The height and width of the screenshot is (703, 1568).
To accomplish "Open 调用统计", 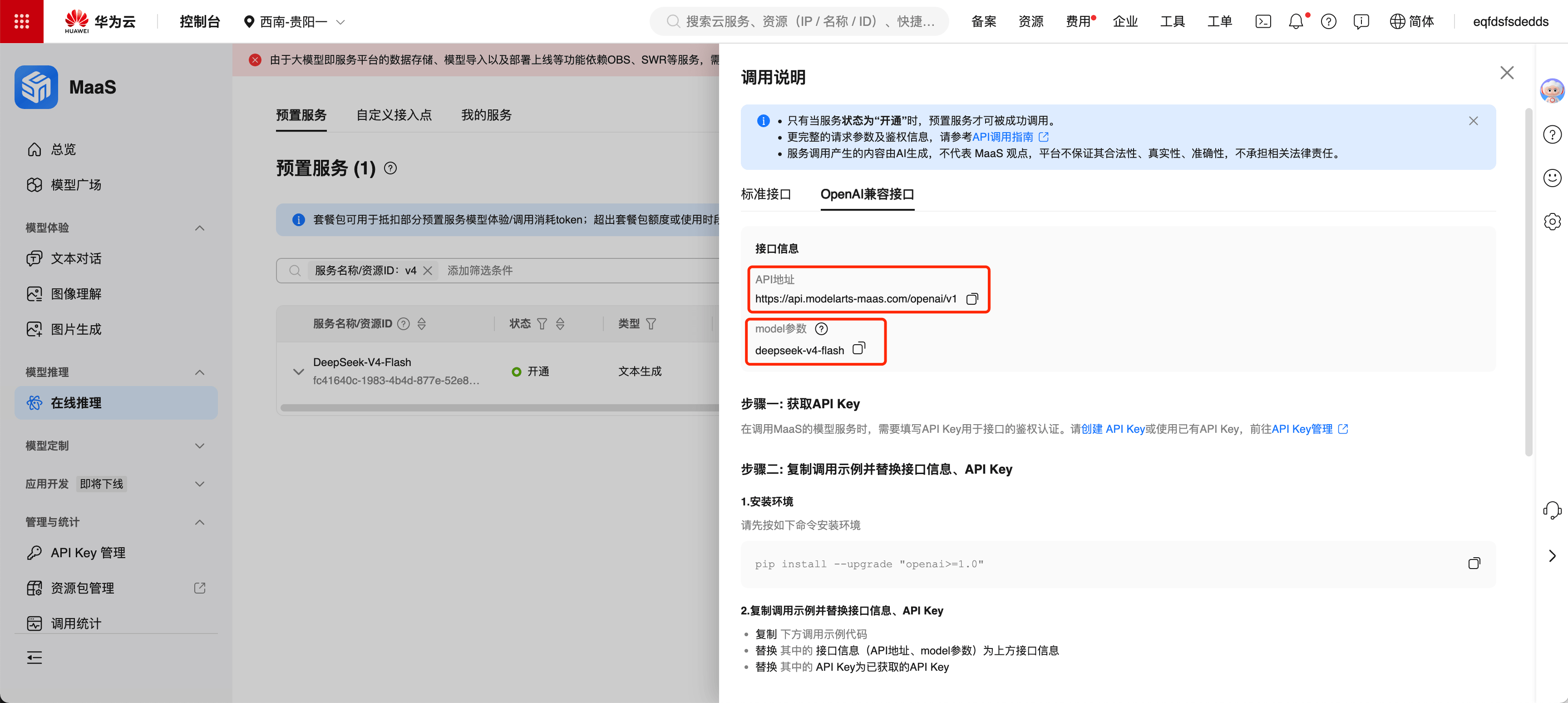I will click(x=116, y=623).
